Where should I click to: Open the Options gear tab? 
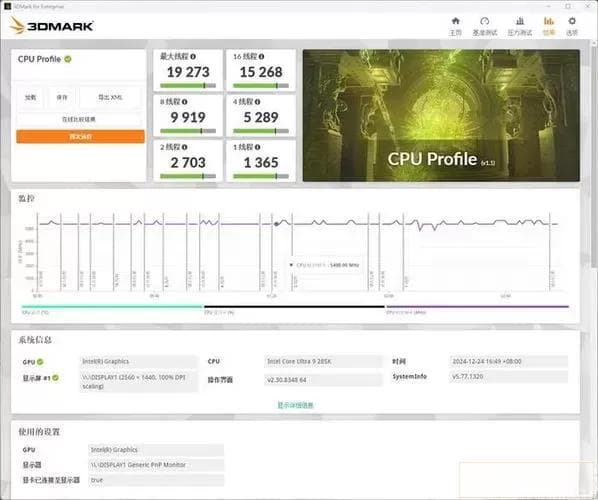click(x=572, y=26)
